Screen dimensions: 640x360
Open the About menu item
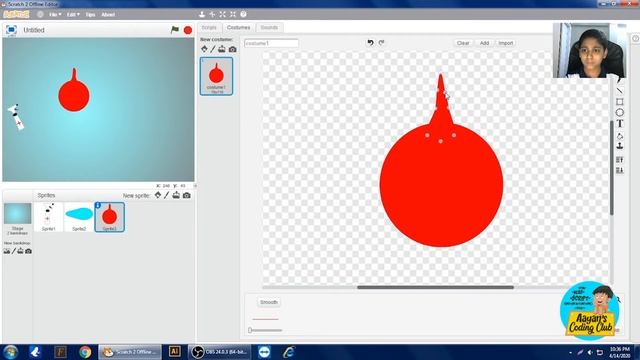[x=108, y=14]
